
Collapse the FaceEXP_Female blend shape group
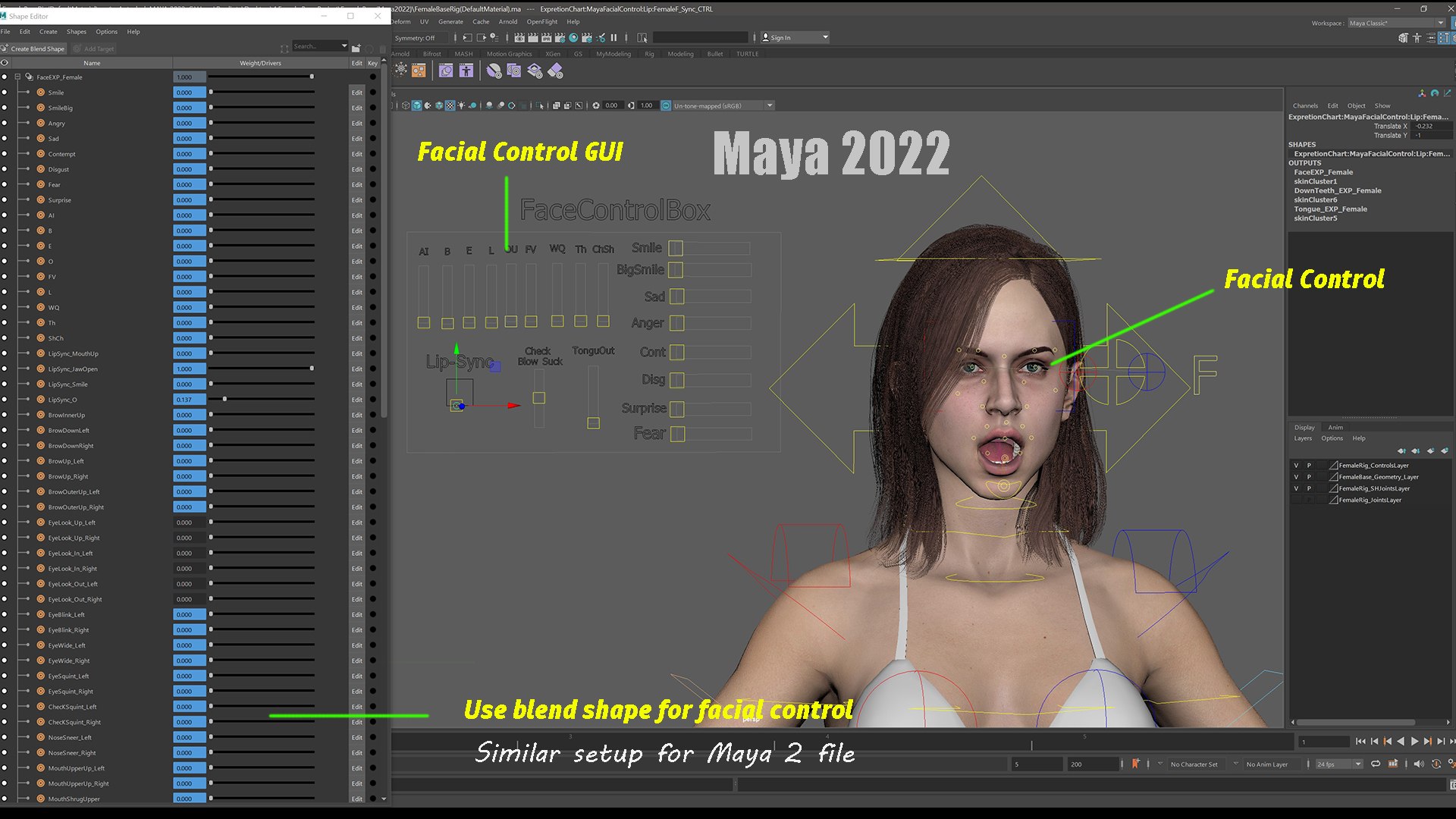click(17, 77)
